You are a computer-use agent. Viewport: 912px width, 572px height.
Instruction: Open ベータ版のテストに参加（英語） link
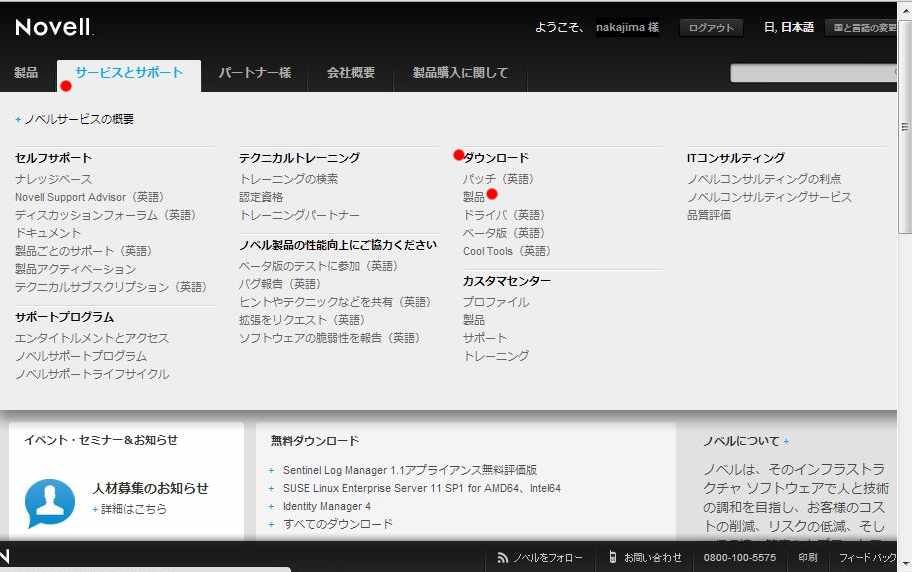tap(319, 266)
